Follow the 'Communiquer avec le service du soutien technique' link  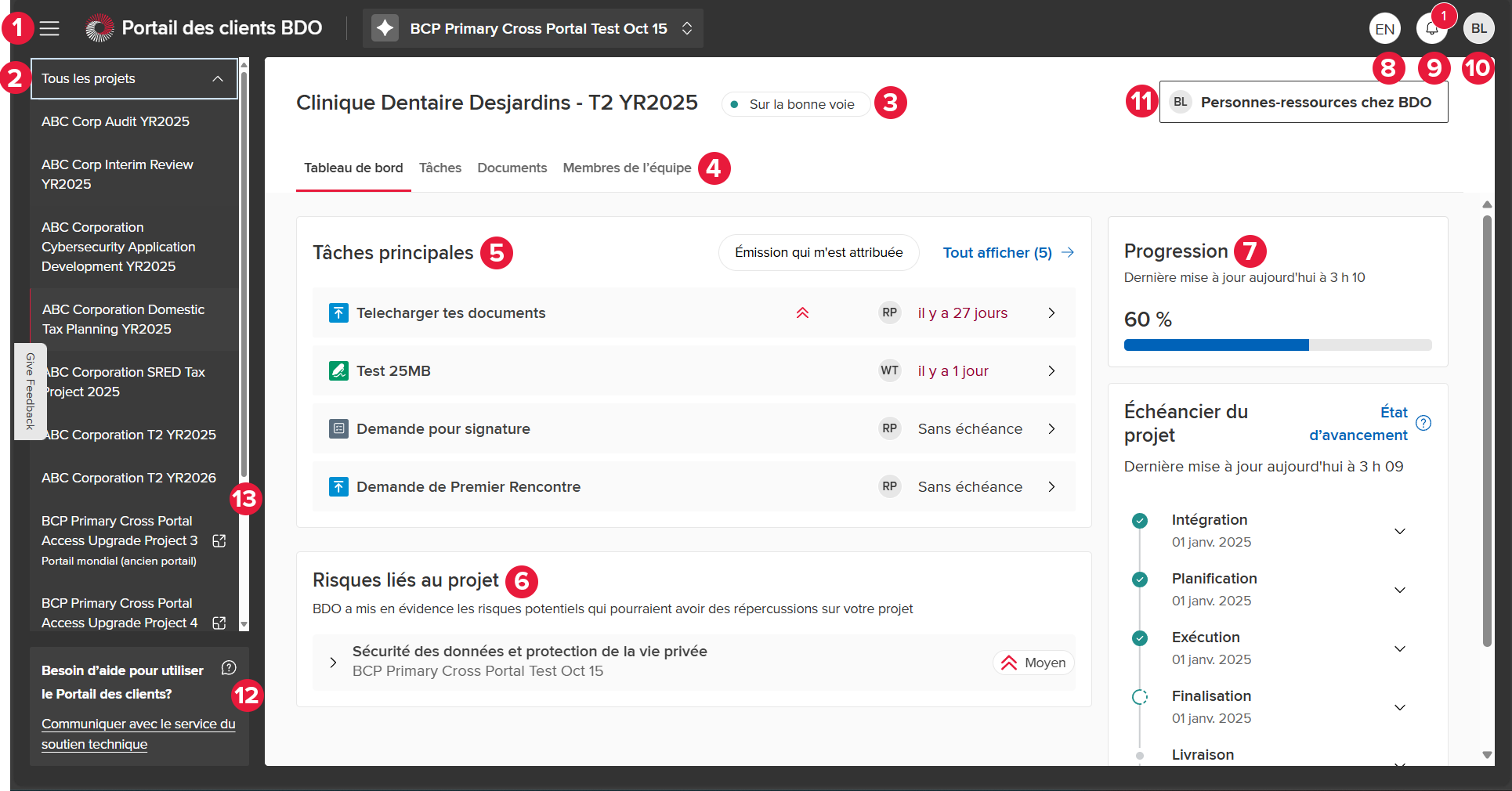[138, 734]
